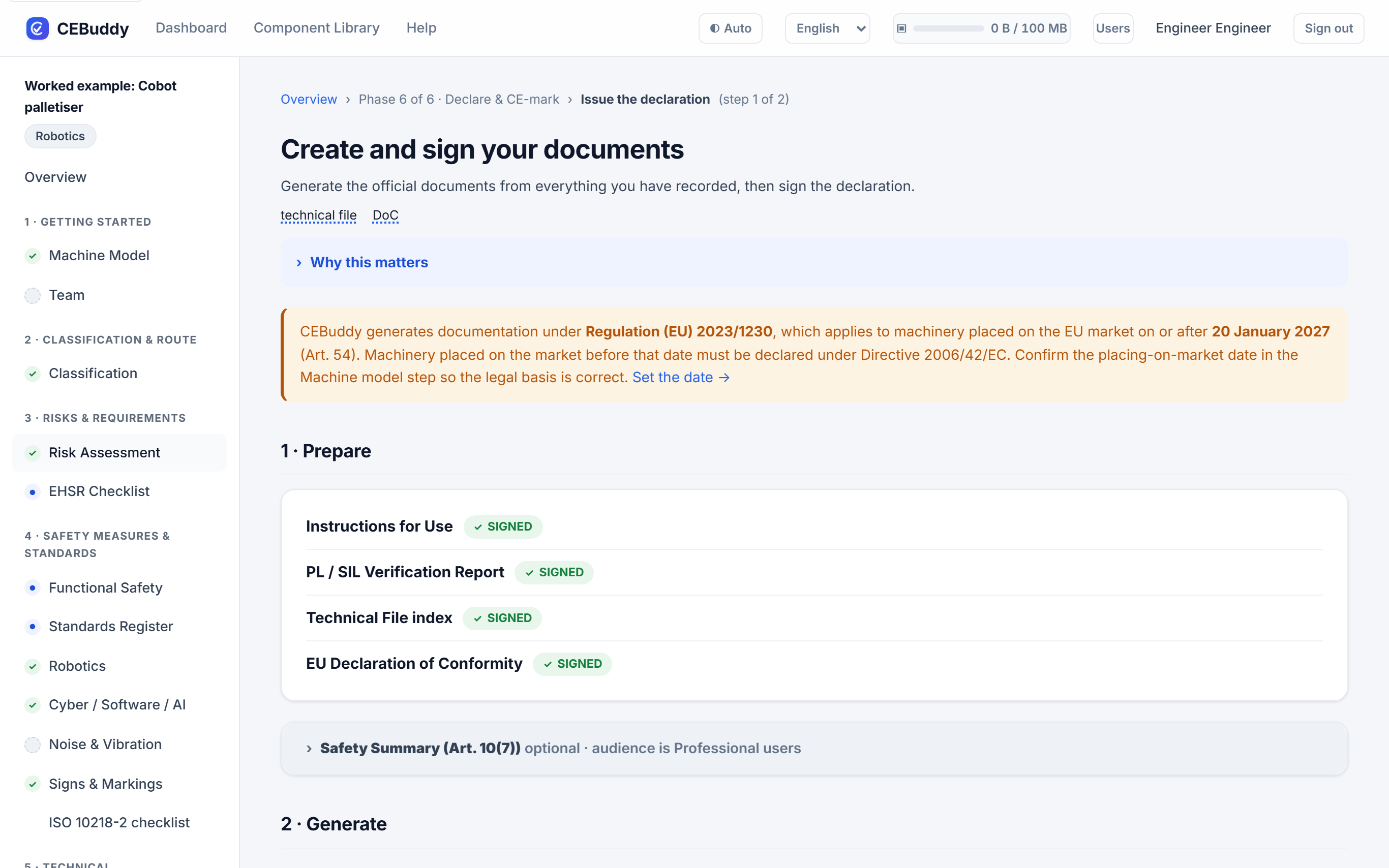
Task: Click the check mark in EU Declaration SIGNED badge
Action: click(548, 664)
